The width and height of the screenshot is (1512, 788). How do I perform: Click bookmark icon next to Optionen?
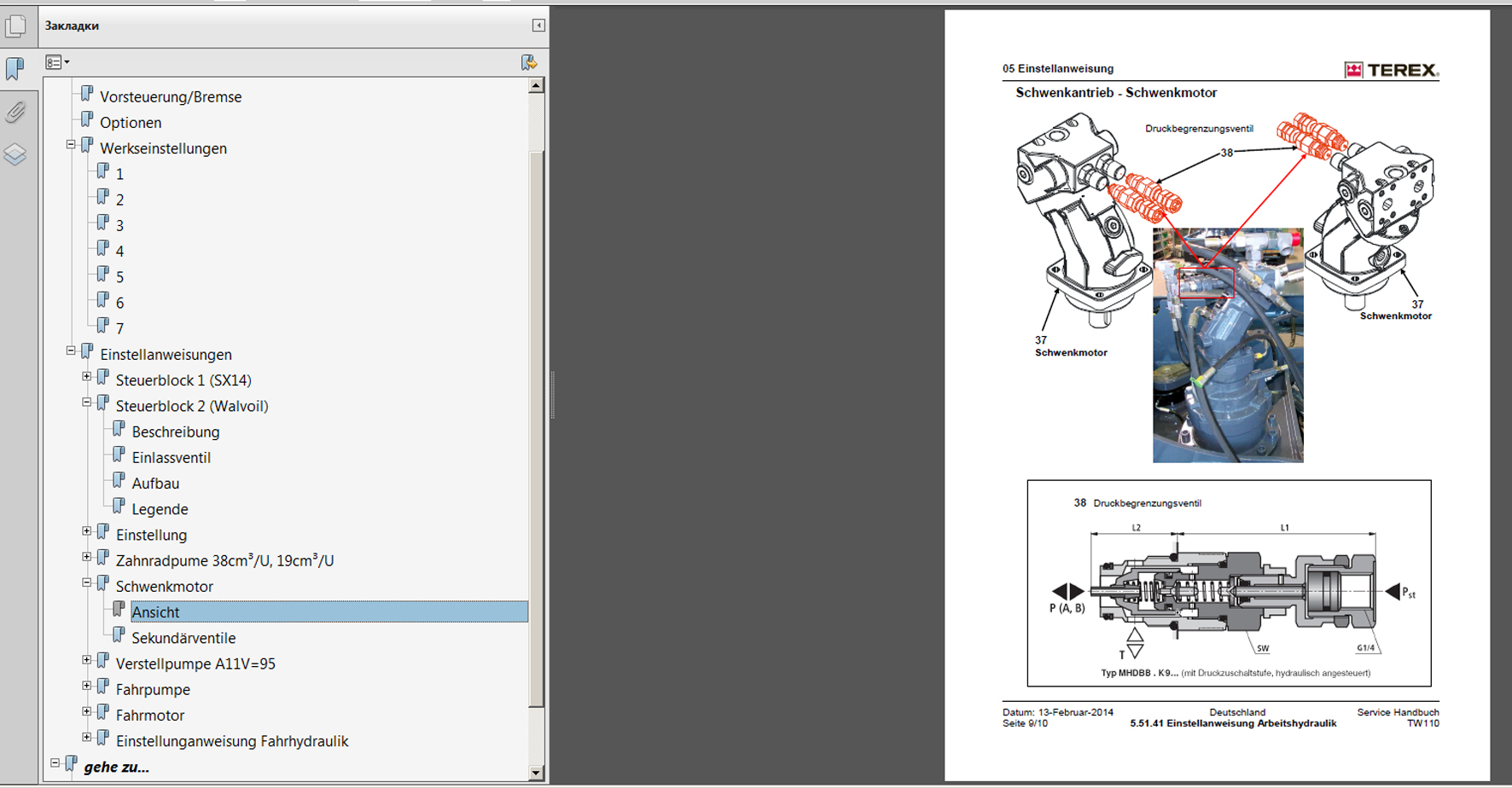(x=87, y=120)
